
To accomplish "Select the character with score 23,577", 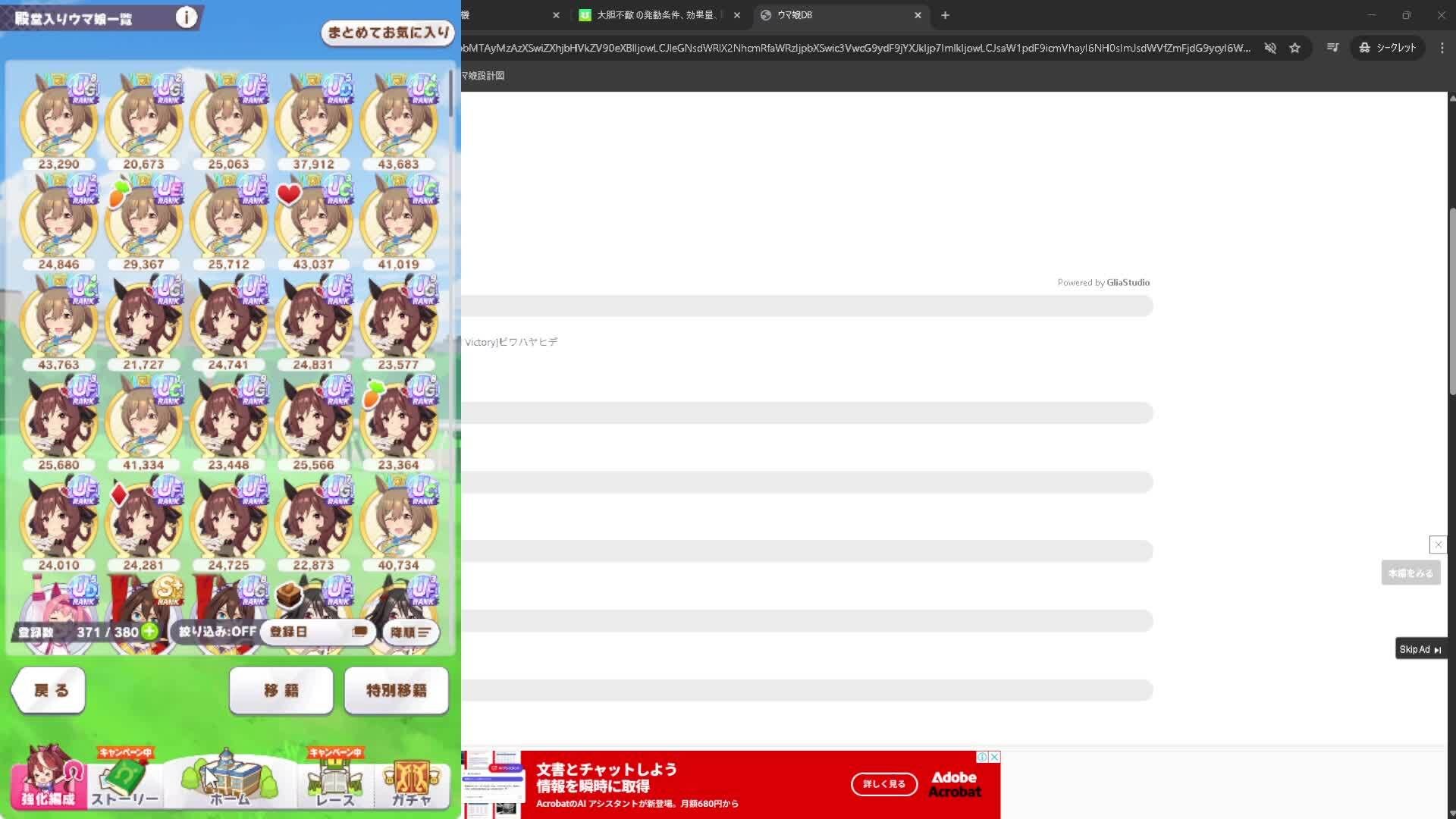I will (x=398, y=322).
